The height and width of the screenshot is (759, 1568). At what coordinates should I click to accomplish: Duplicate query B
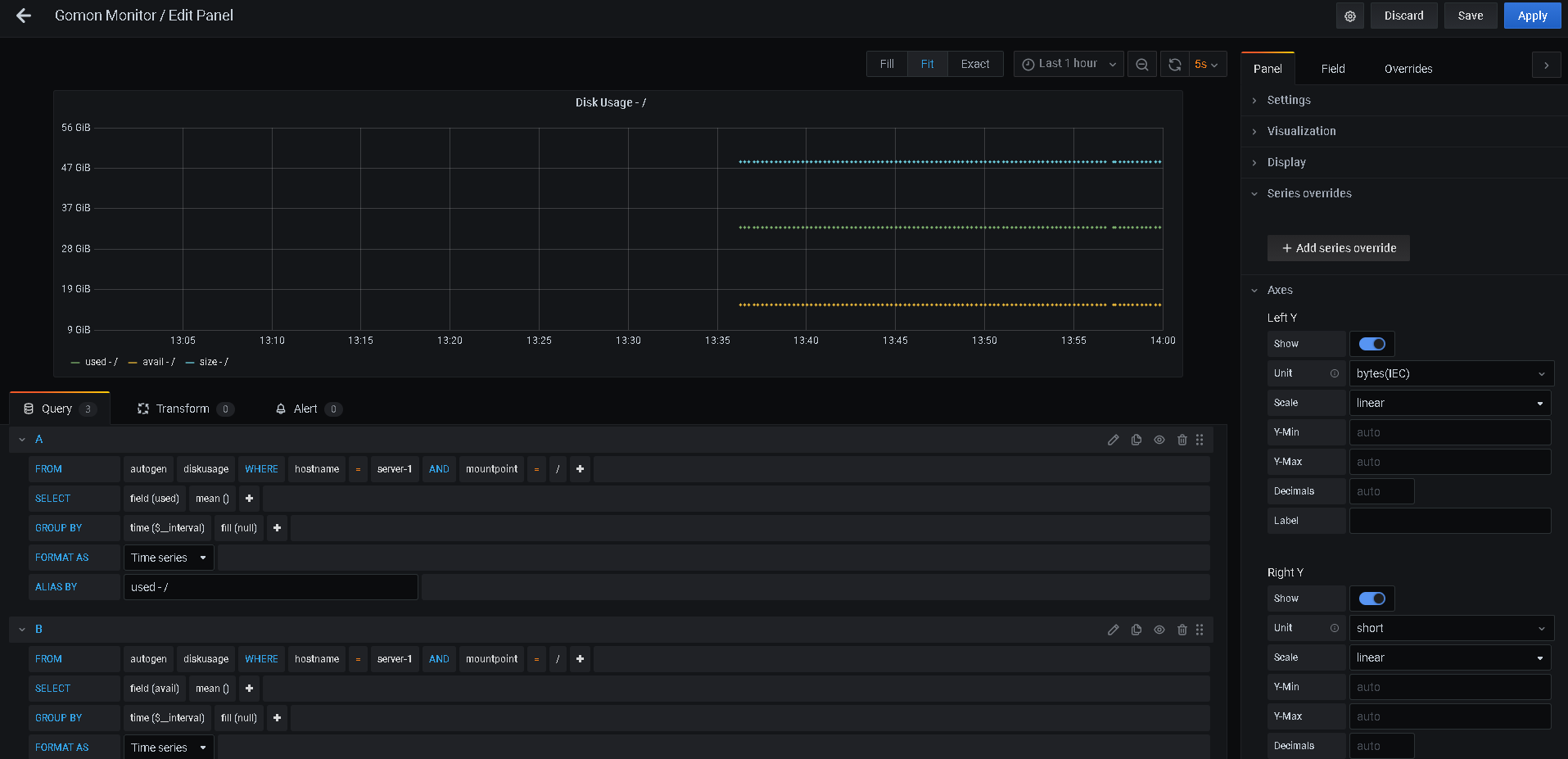click(1136, 630)
